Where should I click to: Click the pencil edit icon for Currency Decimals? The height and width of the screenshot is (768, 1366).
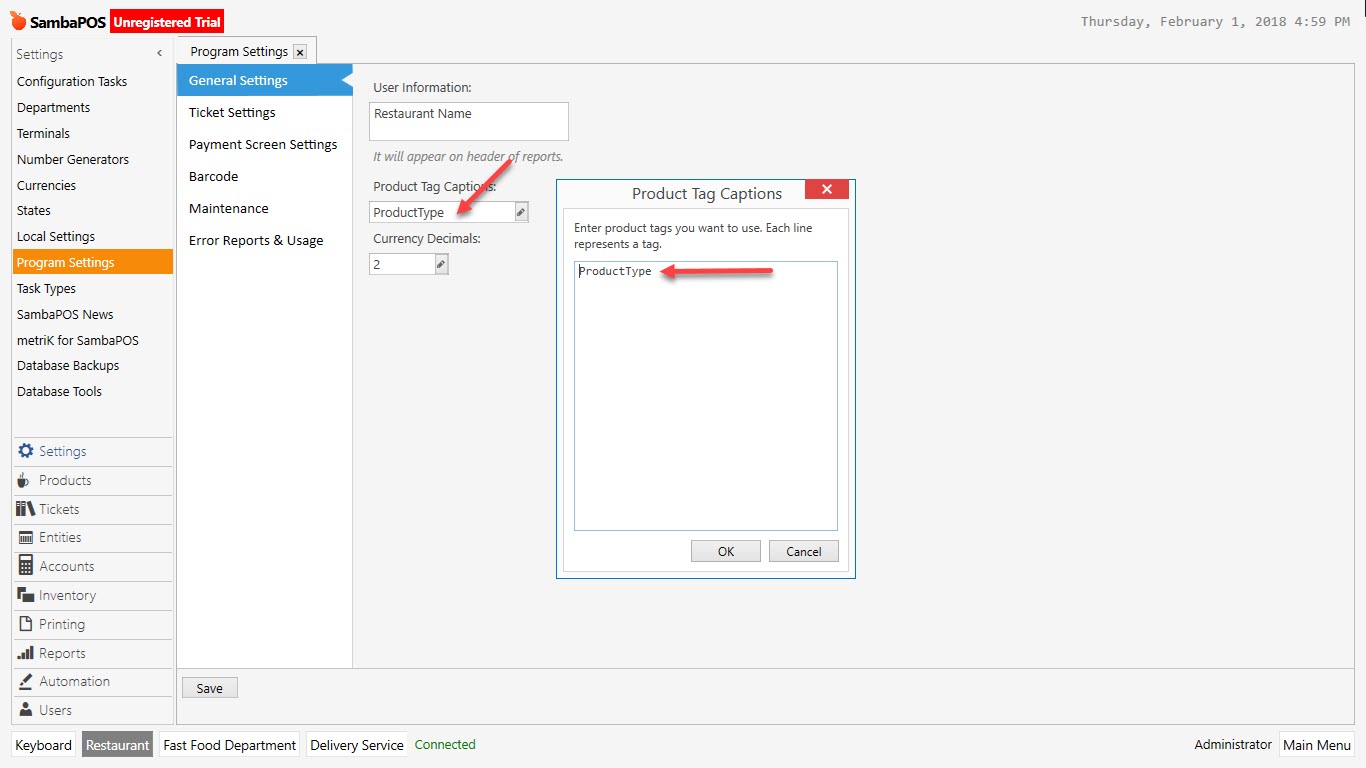[x=439, y=263]
